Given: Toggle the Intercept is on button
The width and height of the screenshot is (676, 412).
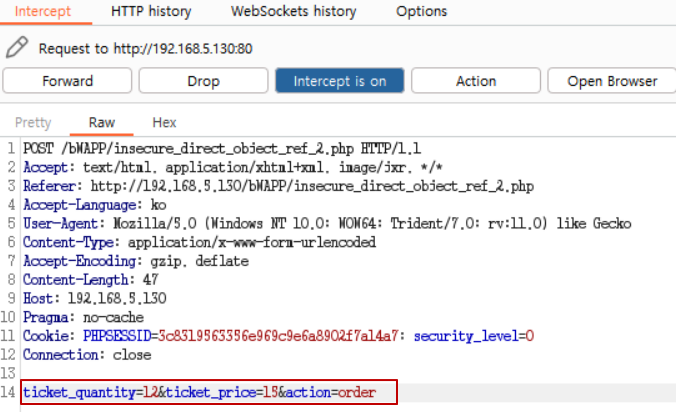Looking at the screenshot, I should [x=340, y=81].
